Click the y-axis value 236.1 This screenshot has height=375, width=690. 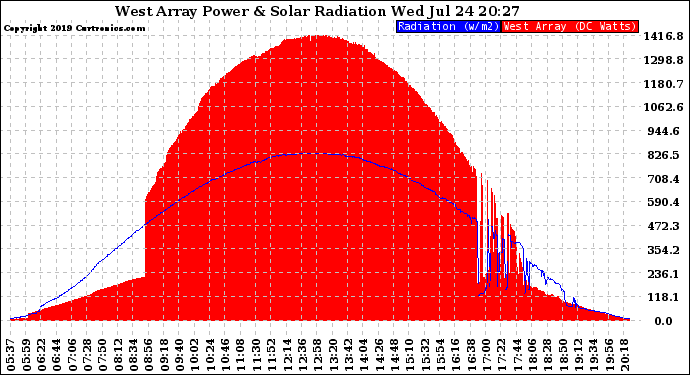[664, 274]
